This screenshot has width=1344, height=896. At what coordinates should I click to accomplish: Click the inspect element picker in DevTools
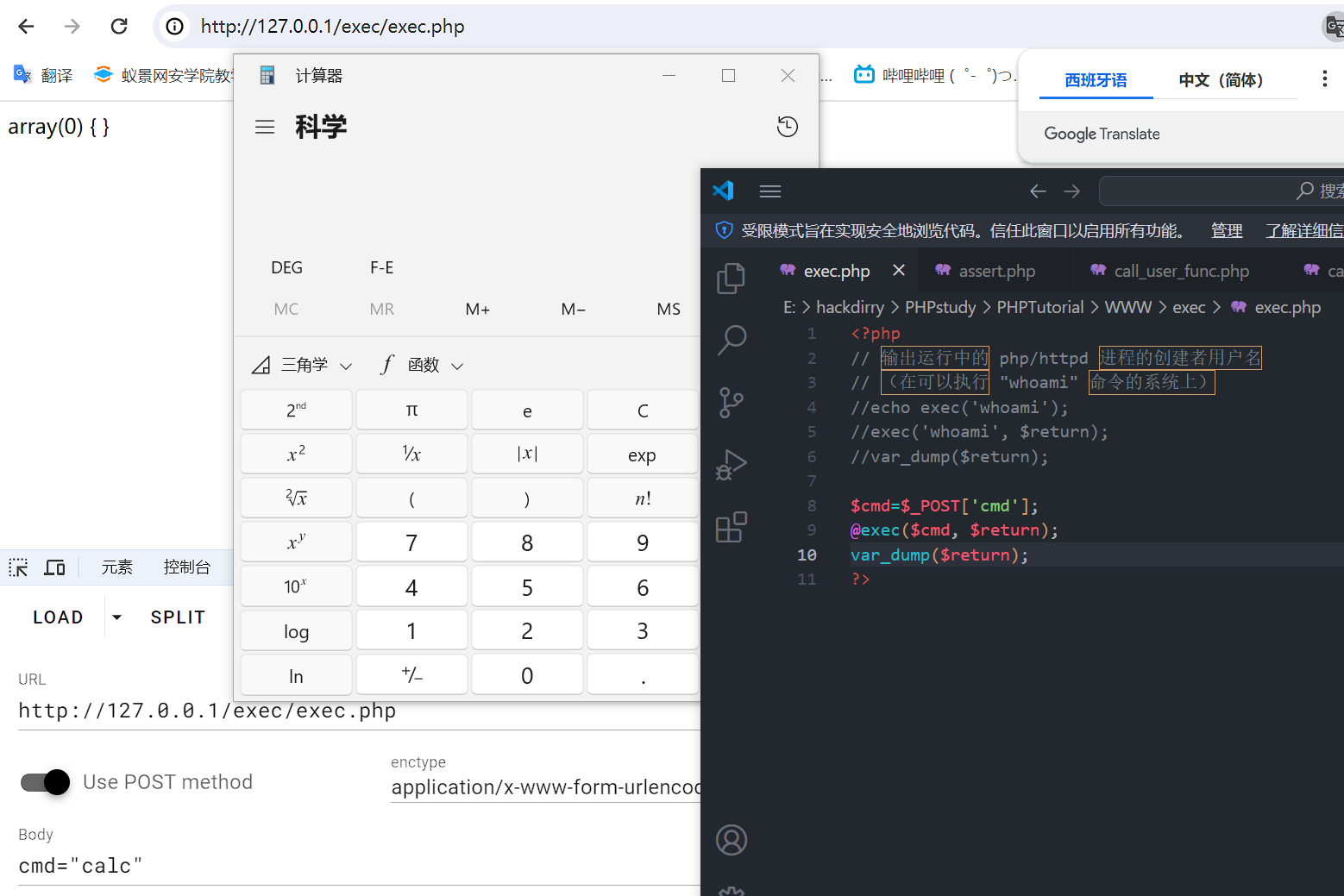click(18, 567)
